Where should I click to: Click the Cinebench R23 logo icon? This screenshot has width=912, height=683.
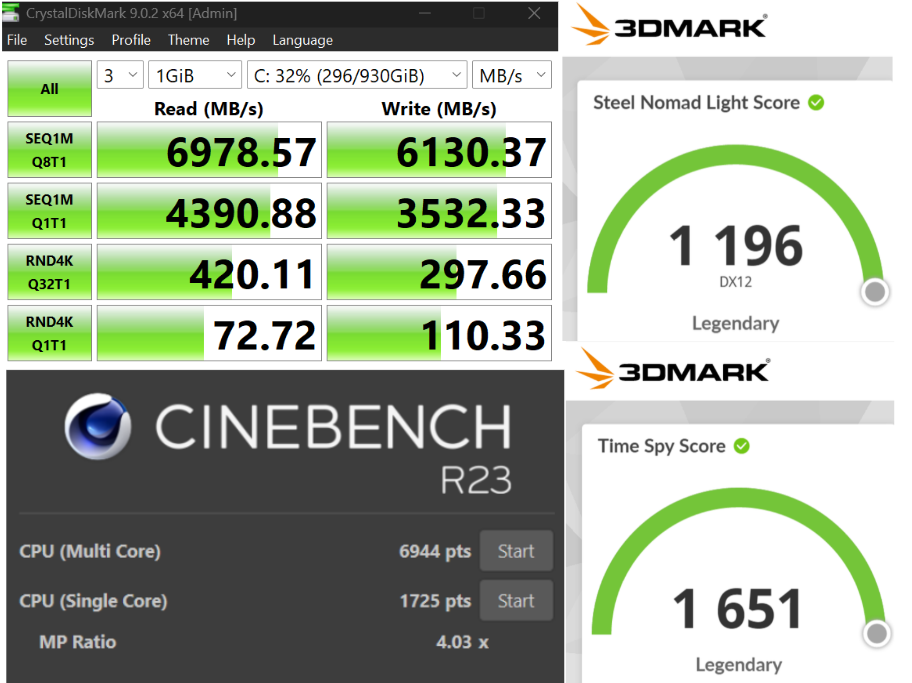[99, 428]
